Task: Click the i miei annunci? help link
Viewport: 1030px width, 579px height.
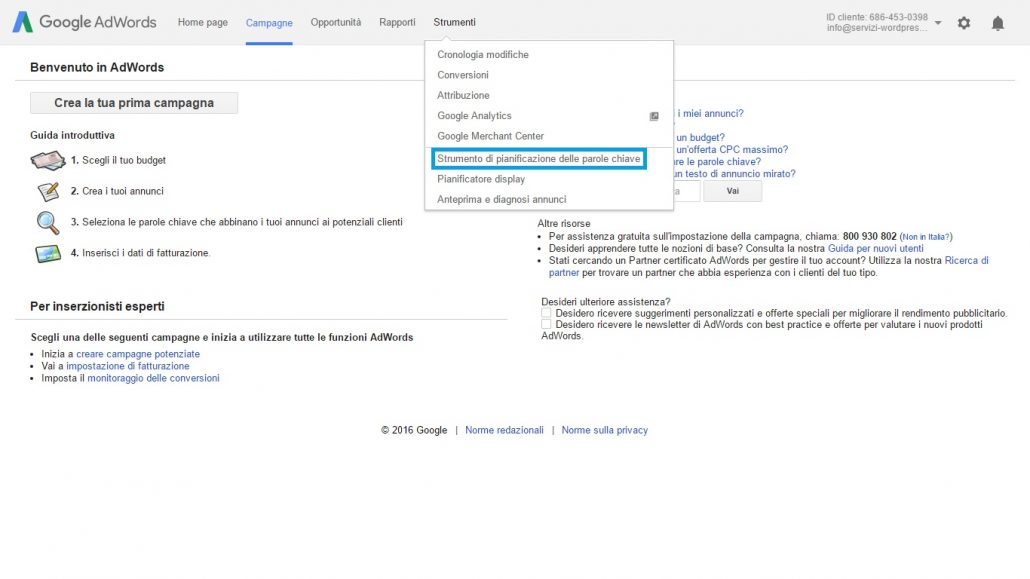Action: (710, 113)
